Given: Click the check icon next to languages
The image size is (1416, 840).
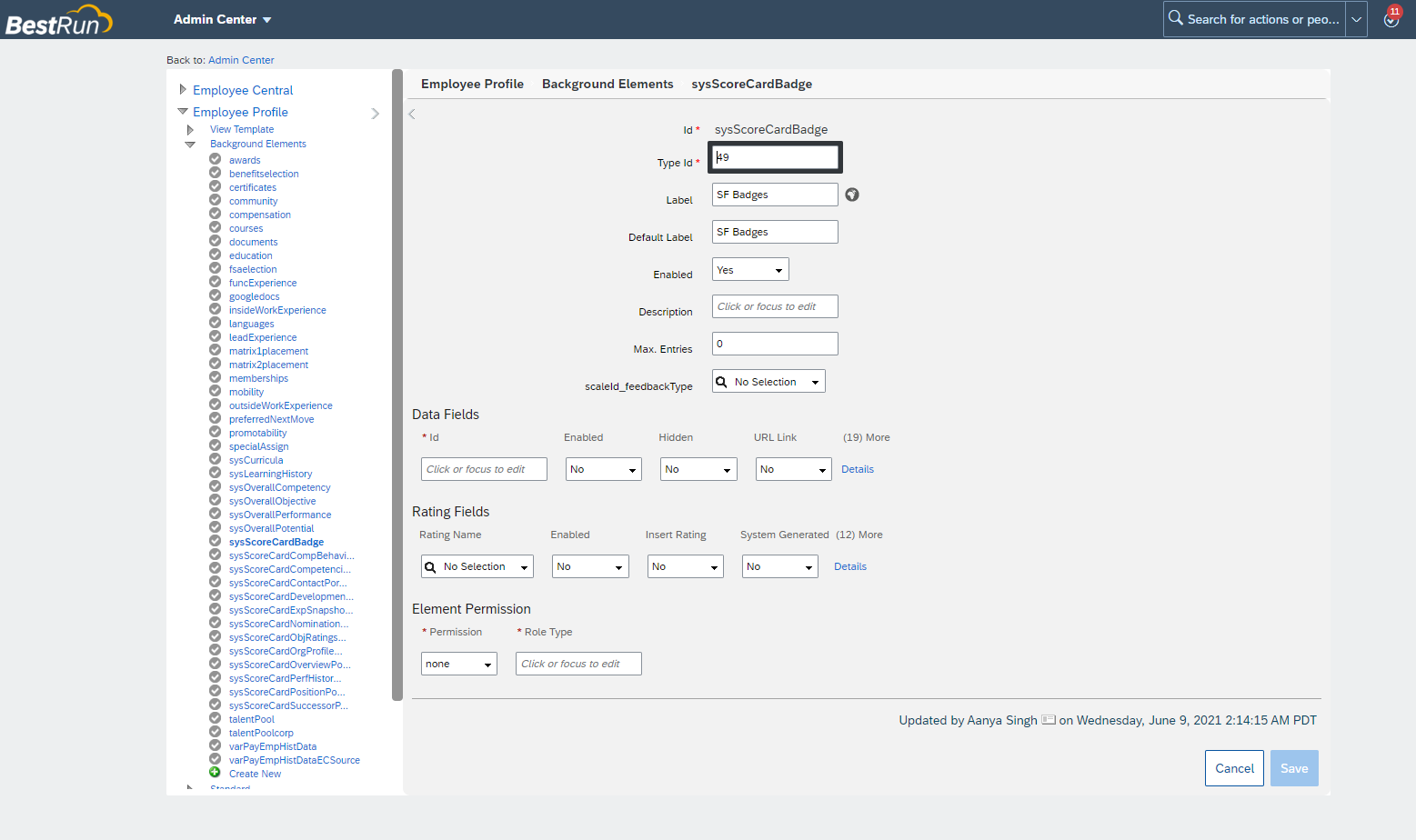Looking at the screenshot, I should (215, 323).
